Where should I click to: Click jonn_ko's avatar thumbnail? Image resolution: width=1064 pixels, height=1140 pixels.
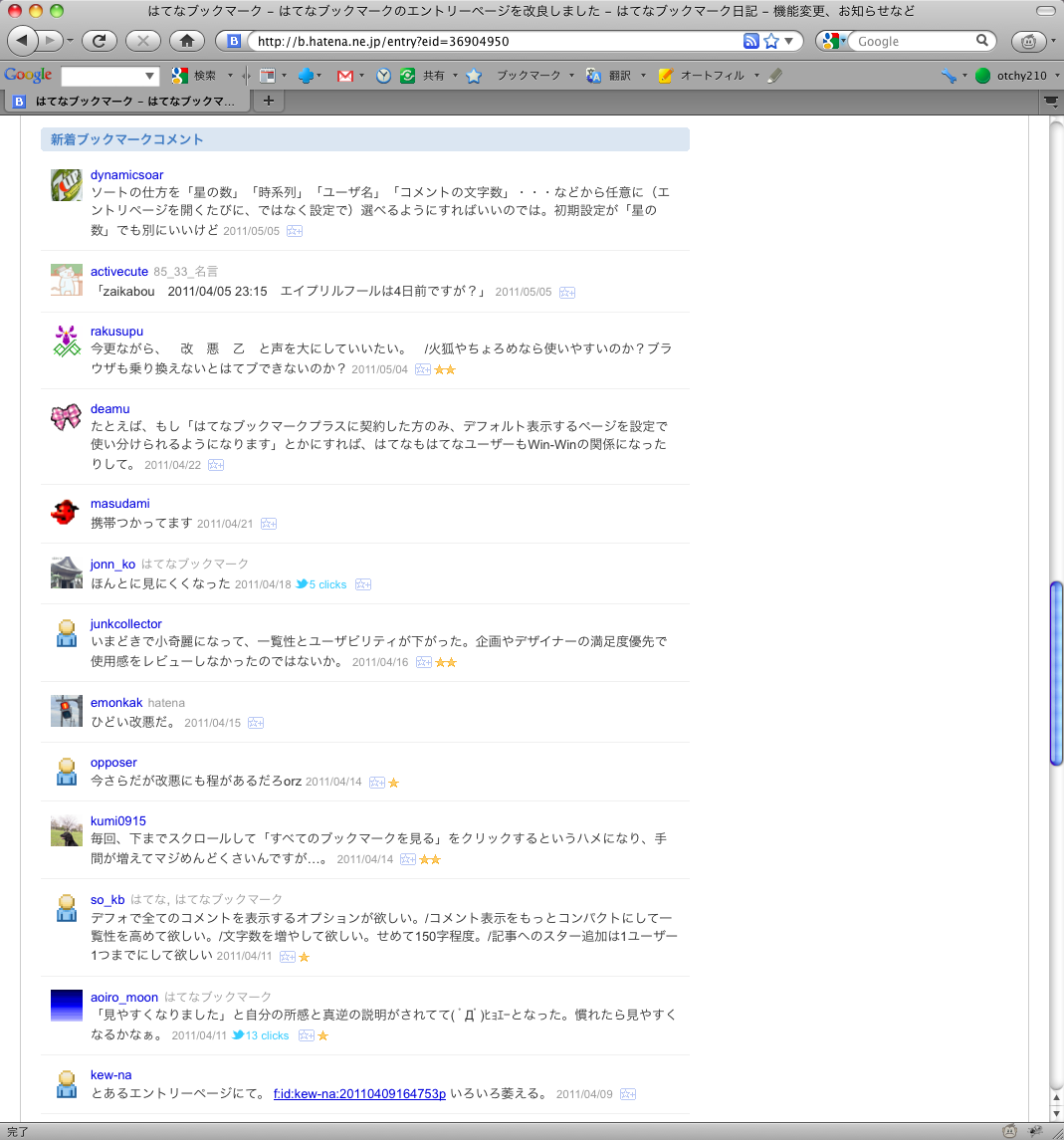66,572
